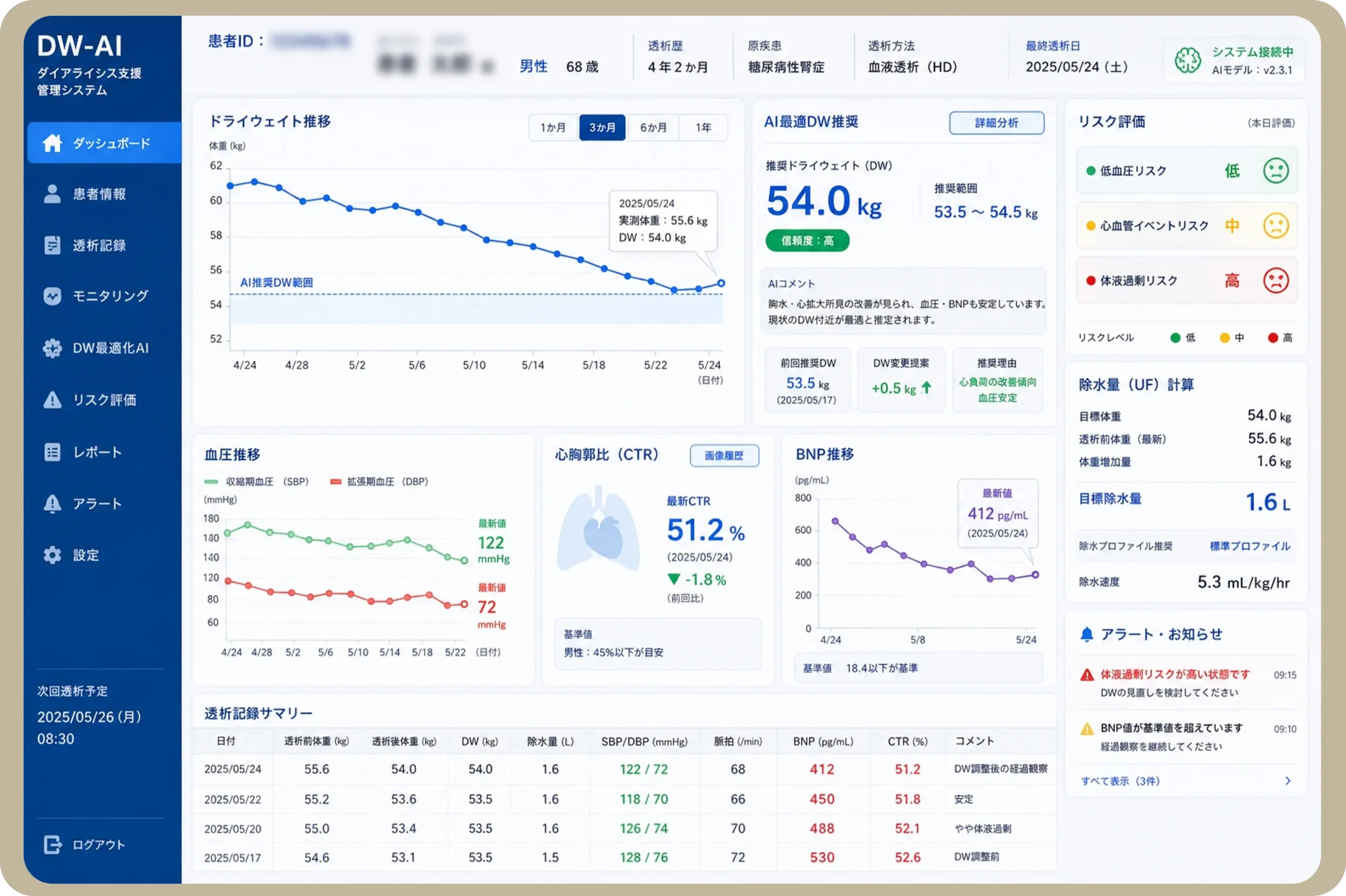1346x896 pixels.
Task: Click the 心血管イベントリスク card
Action: [1187, 225]
